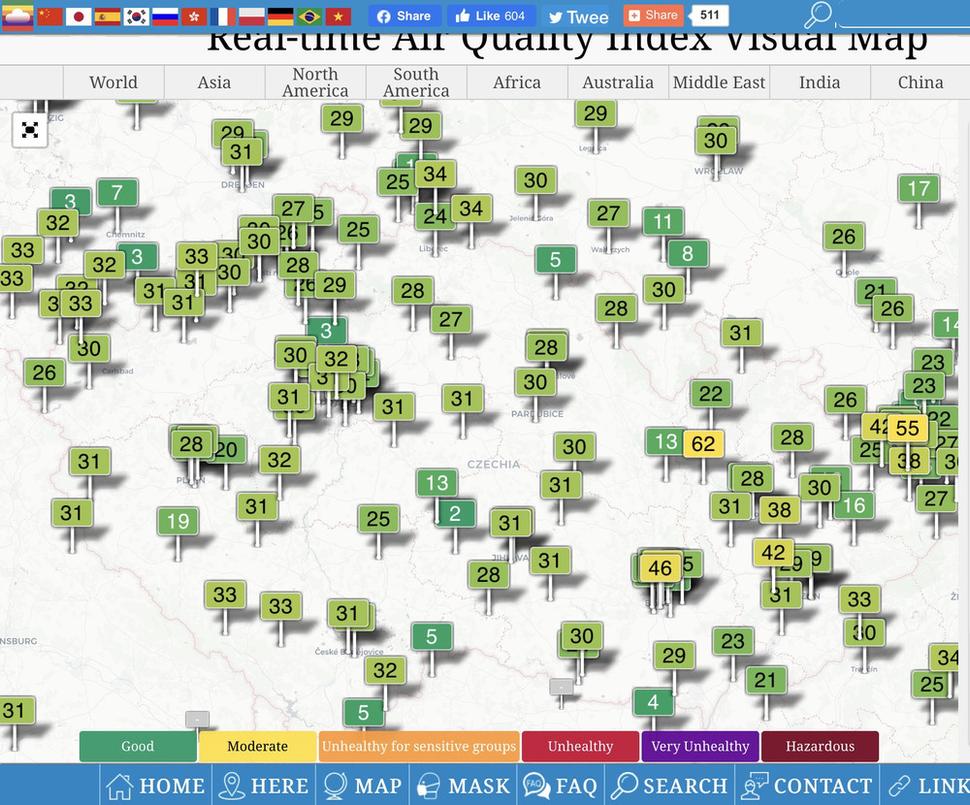Go to HOME in bottom navigation
This screenshot has height=805, width=970.
click(155, 785)
